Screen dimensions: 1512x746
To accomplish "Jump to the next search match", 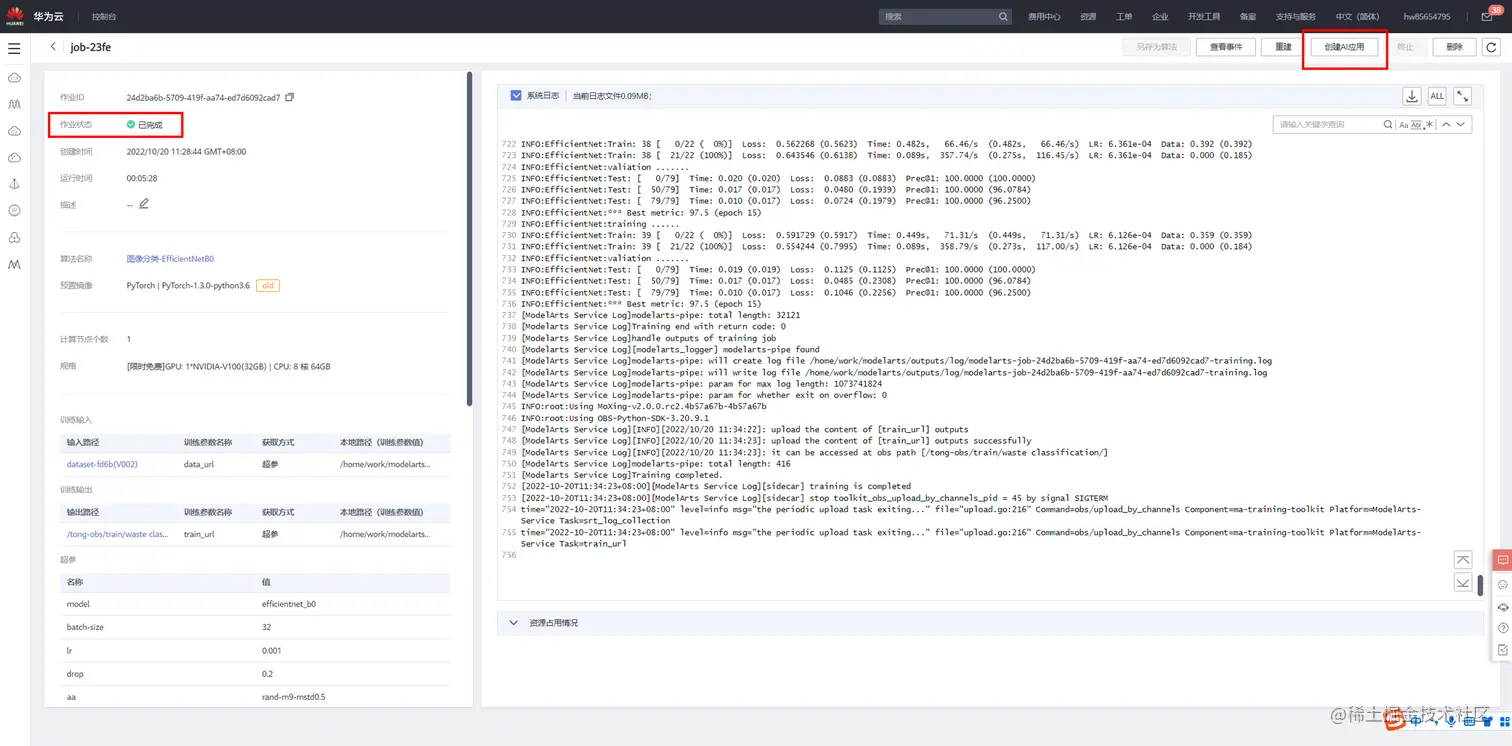I will coord(1461,125).
